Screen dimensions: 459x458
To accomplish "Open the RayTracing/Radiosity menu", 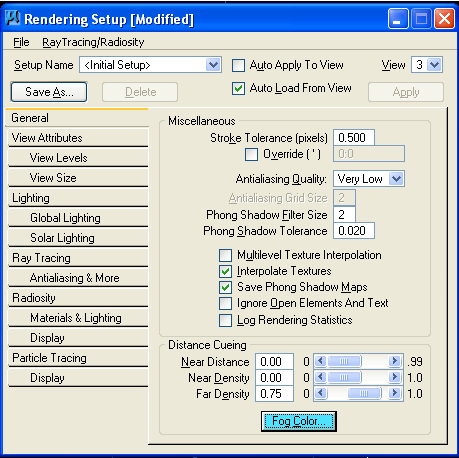I will [93, 42].
